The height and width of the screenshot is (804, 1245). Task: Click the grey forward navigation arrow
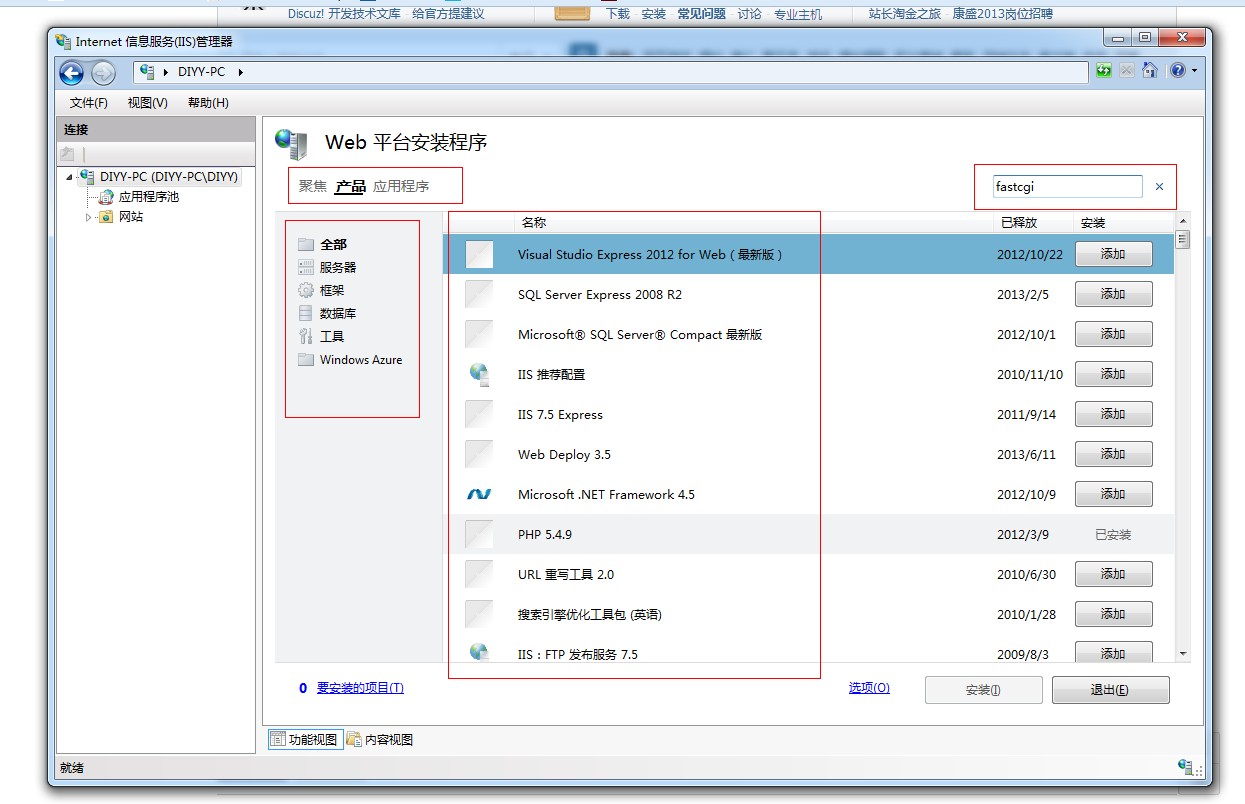click(103, 73)
